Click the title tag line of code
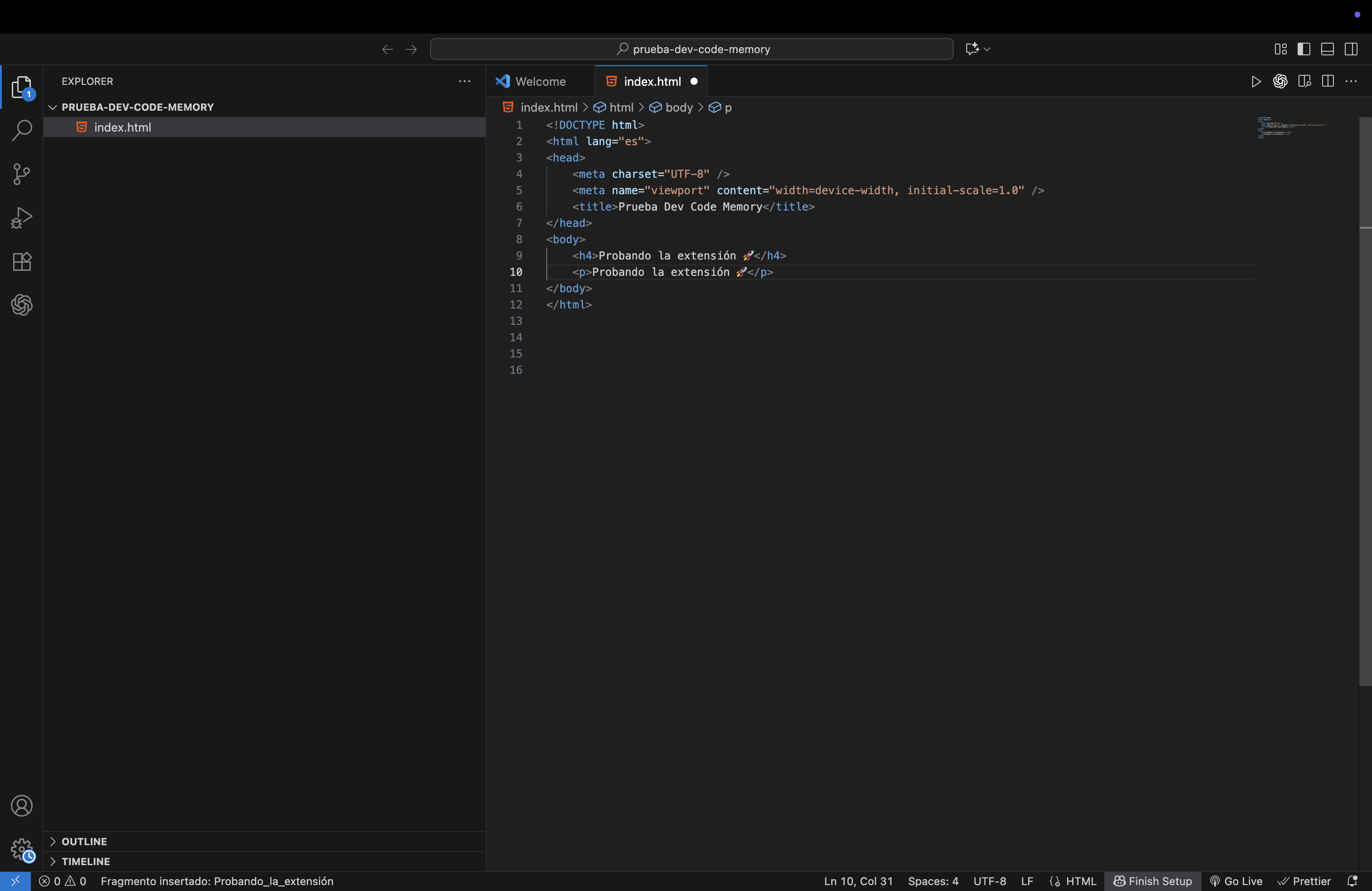The image size is (1372, 891). point(694,207)
